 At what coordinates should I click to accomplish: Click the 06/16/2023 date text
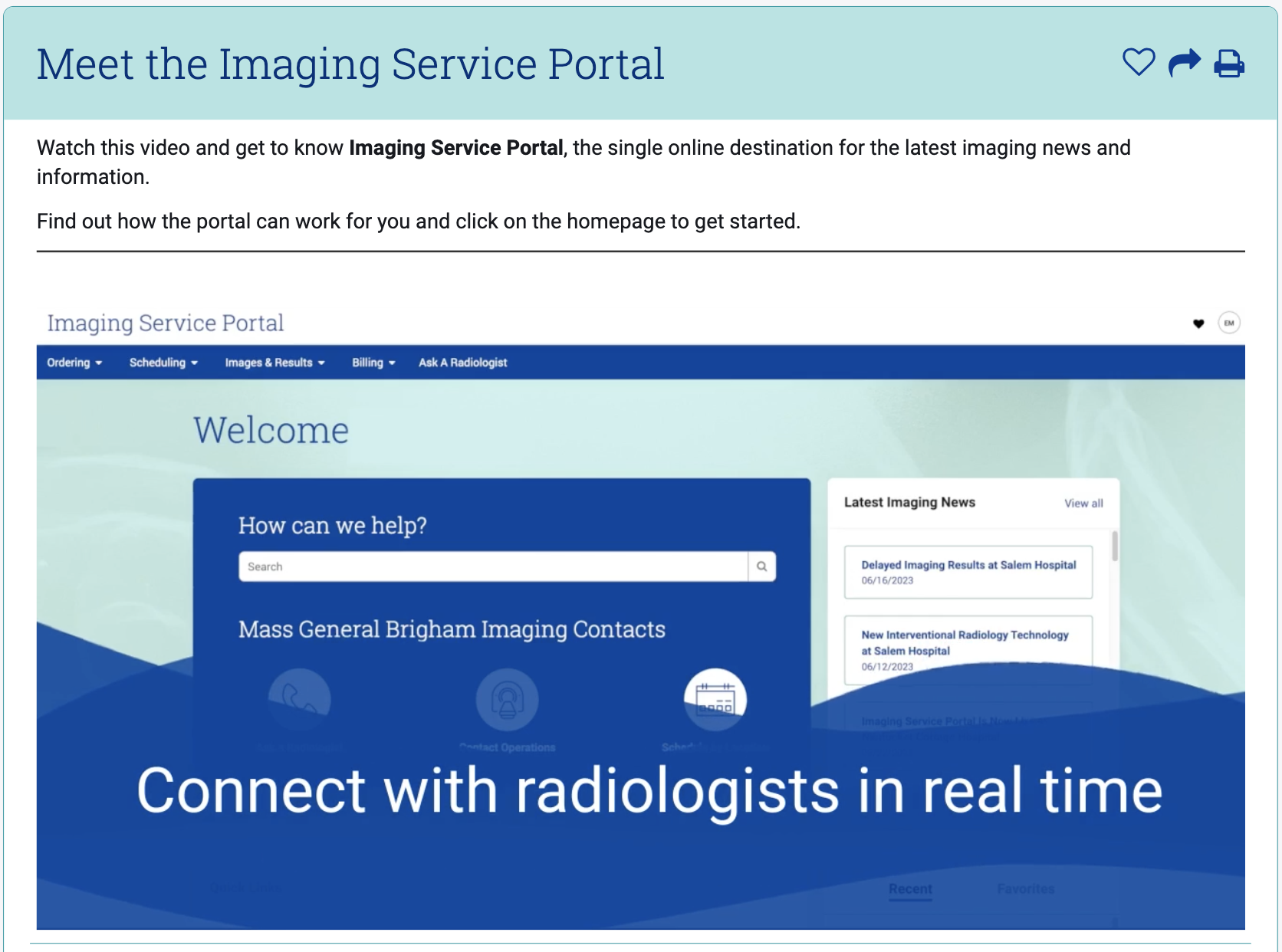pos(887,580)
